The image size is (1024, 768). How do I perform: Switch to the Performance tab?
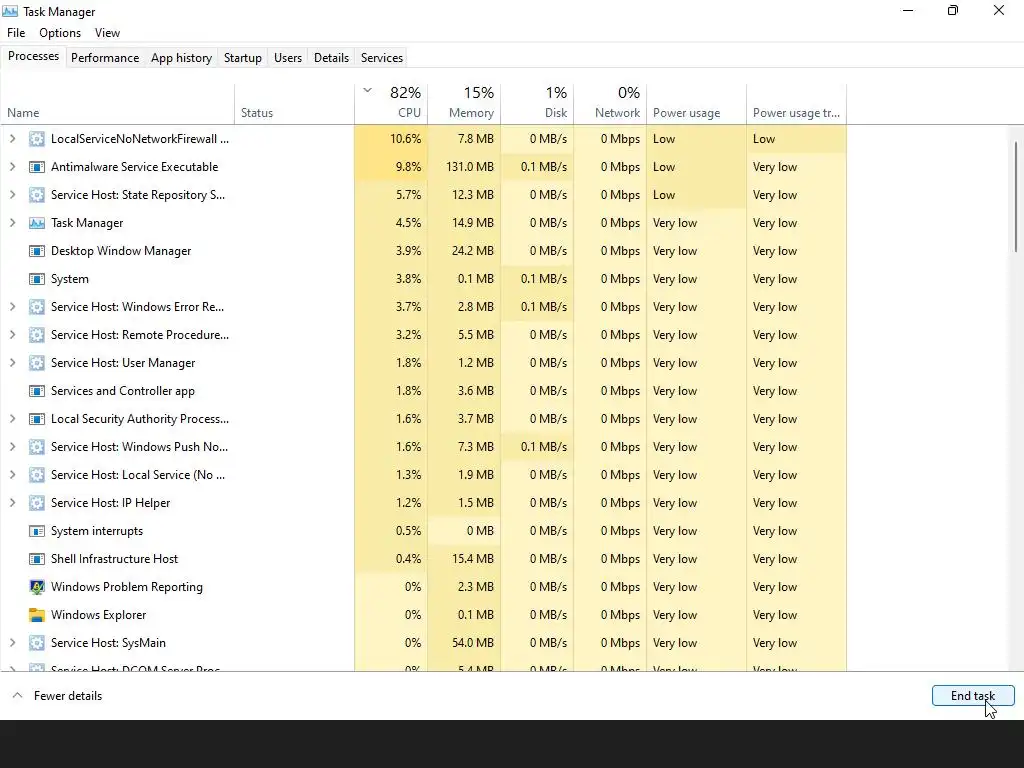coord(105,57)
